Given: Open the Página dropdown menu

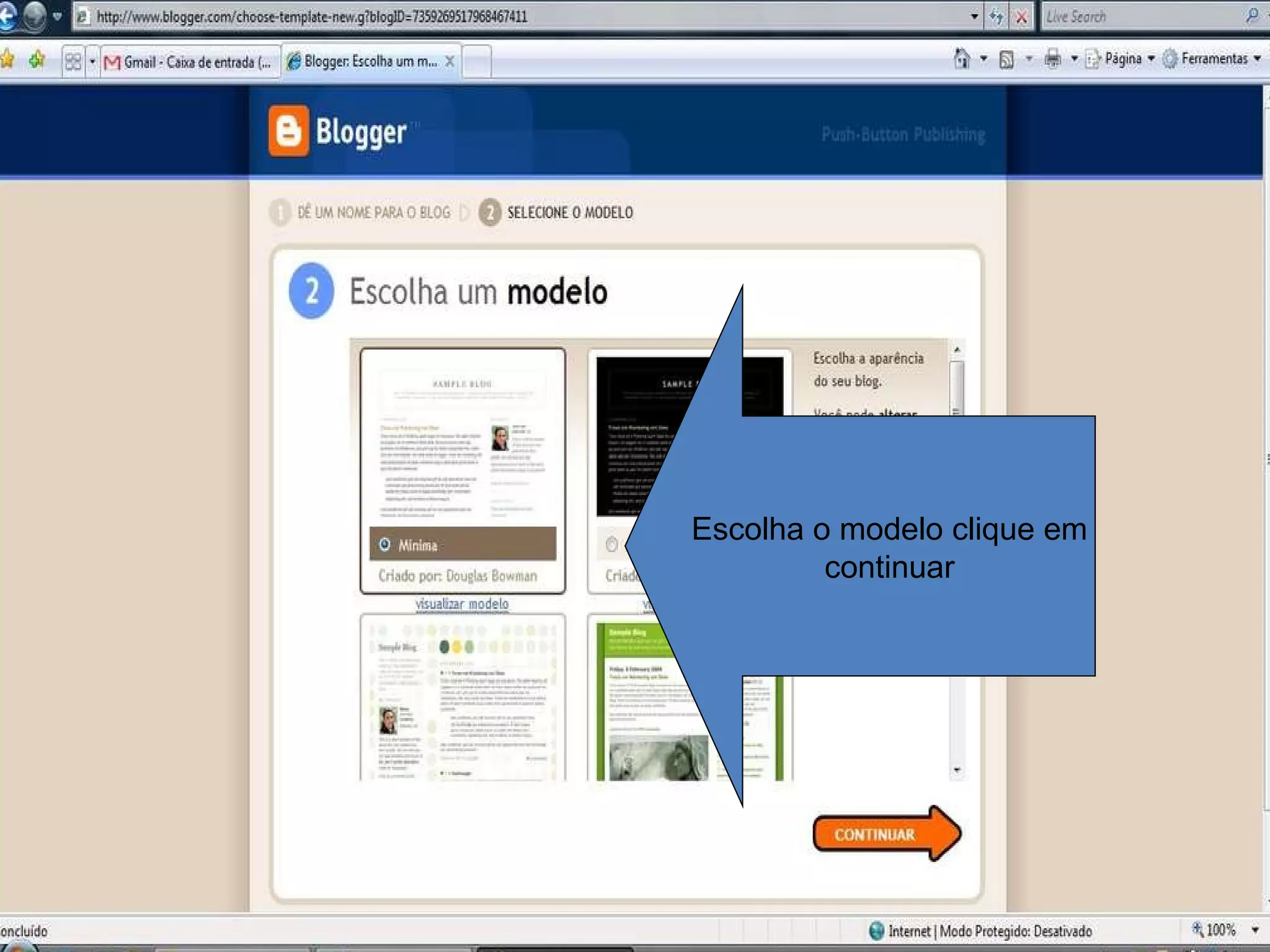Looking at the screenshot, I should (x=1122, y=59).
